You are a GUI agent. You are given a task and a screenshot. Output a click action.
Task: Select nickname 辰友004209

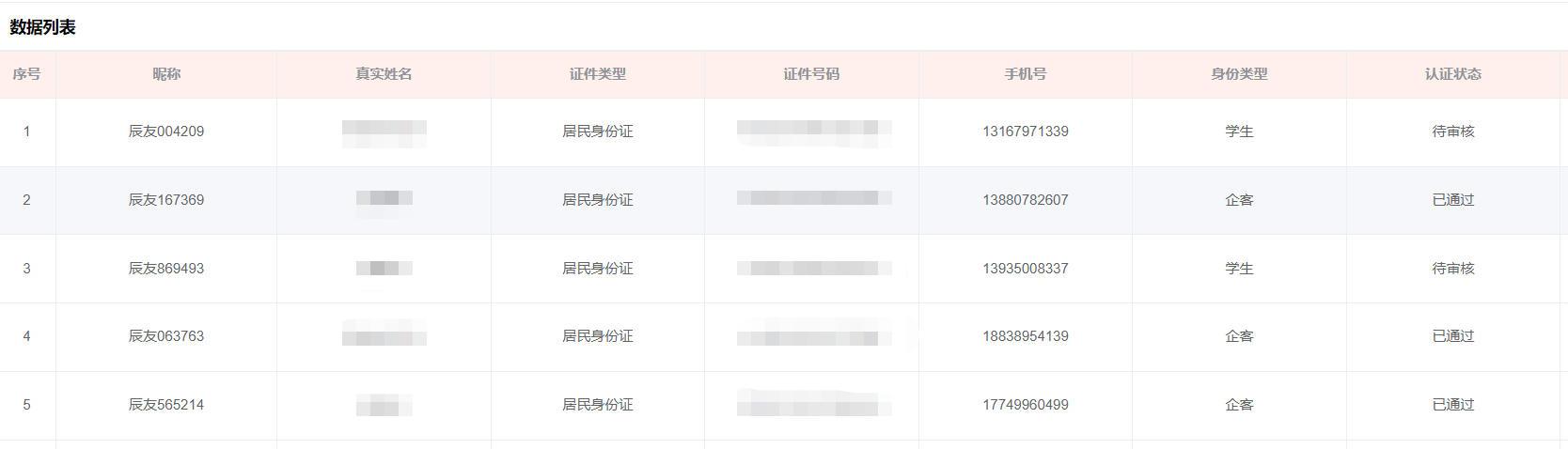[x=166, y=132]
